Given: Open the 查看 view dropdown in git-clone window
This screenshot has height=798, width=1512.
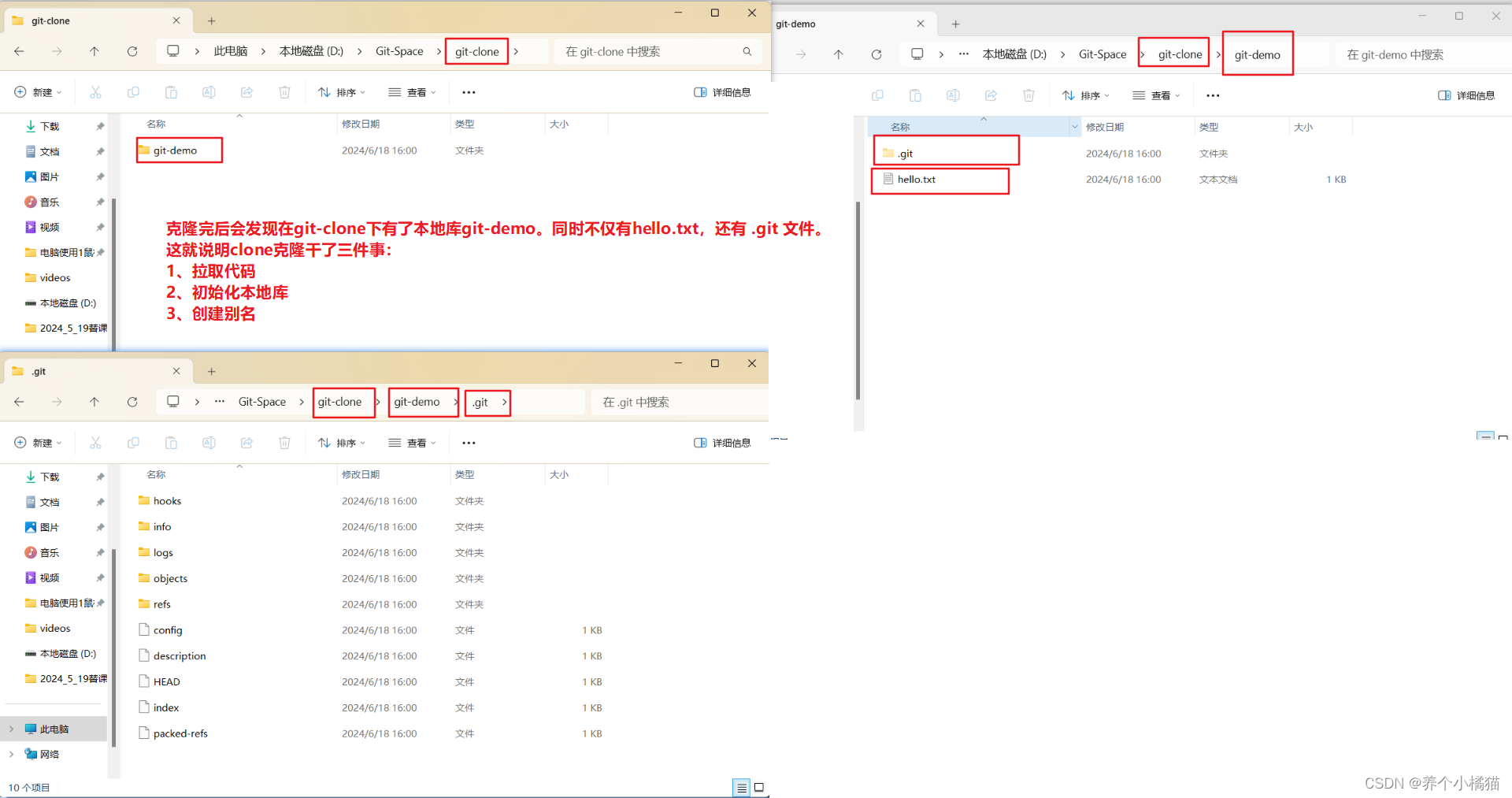Looking at the screenshot, I should click(x=412, y=92).
